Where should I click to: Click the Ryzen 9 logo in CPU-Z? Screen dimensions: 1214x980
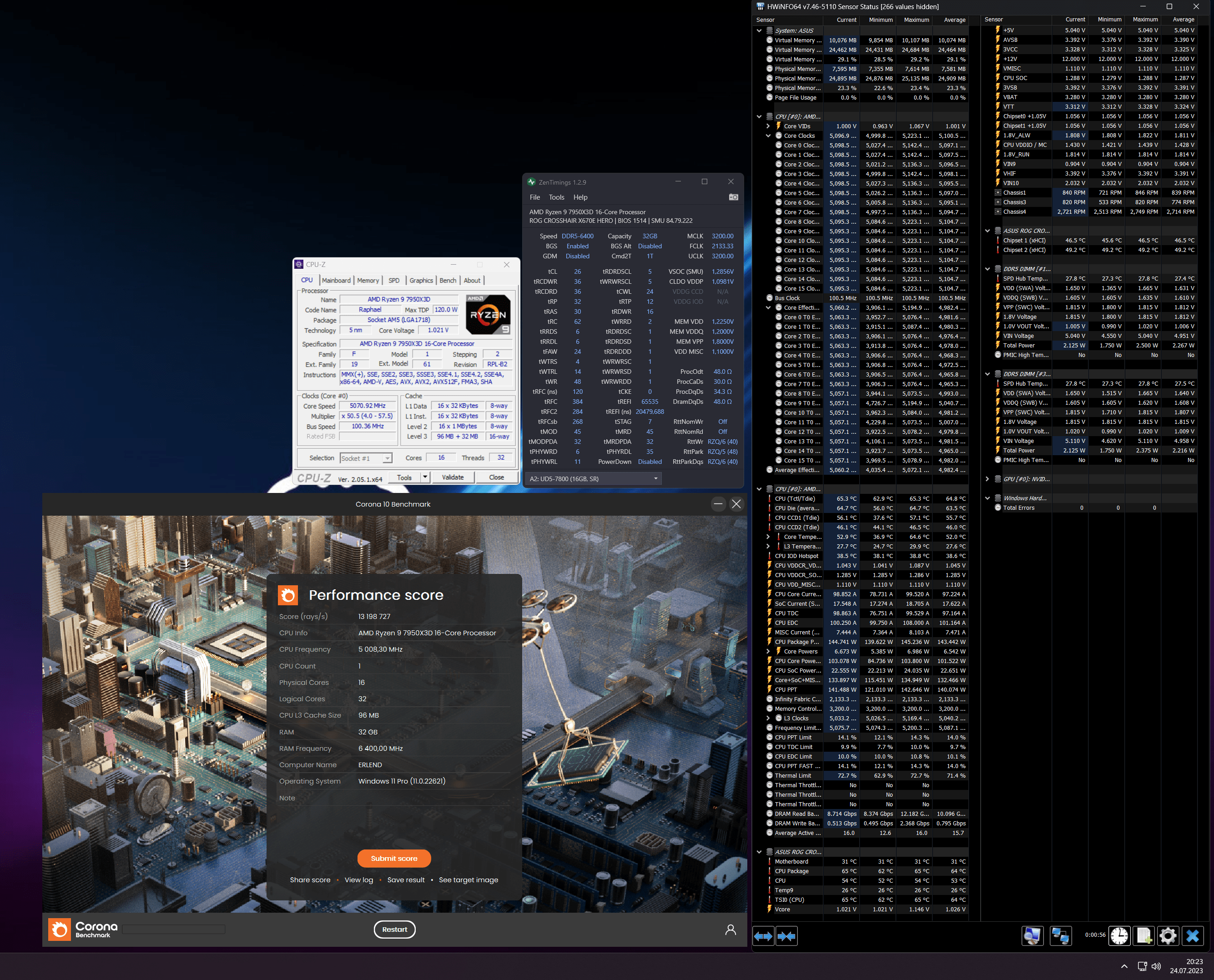point(489,314)
